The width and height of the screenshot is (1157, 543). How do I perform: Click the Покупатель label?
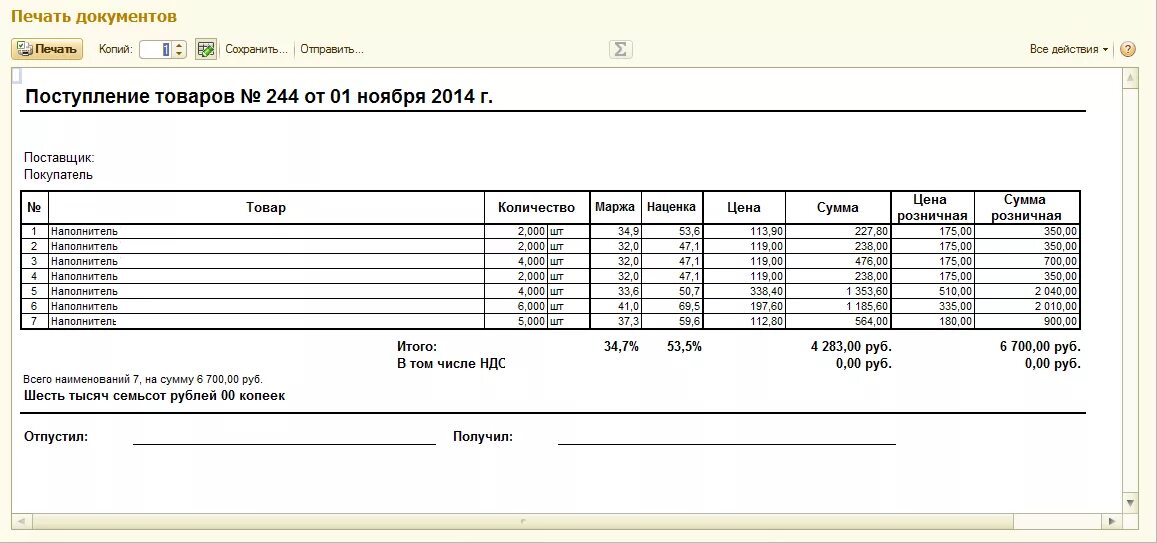(58, 176)
